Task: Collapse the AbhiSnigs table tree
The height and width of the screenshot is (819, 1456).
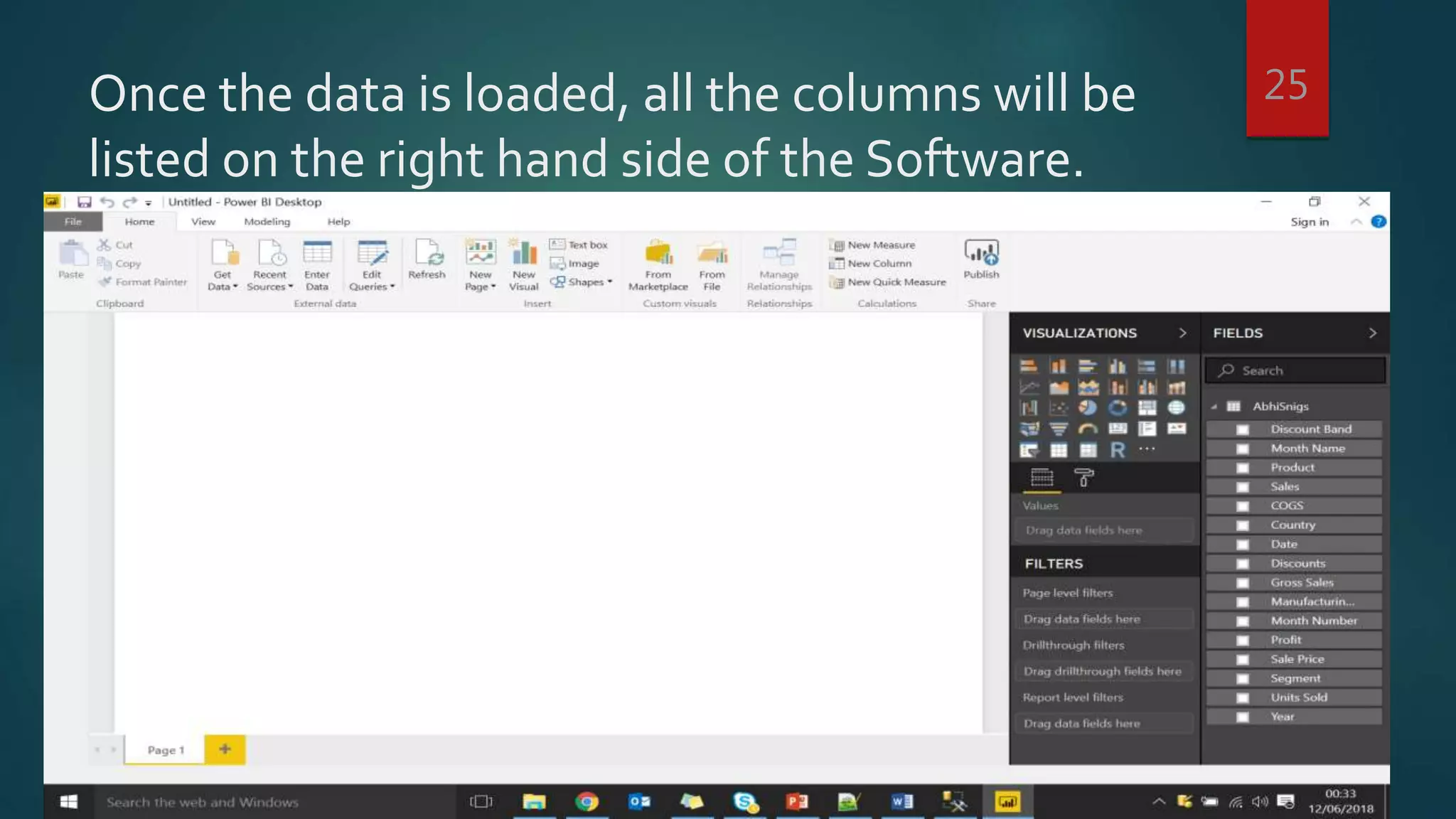Action: point(1214,407)
